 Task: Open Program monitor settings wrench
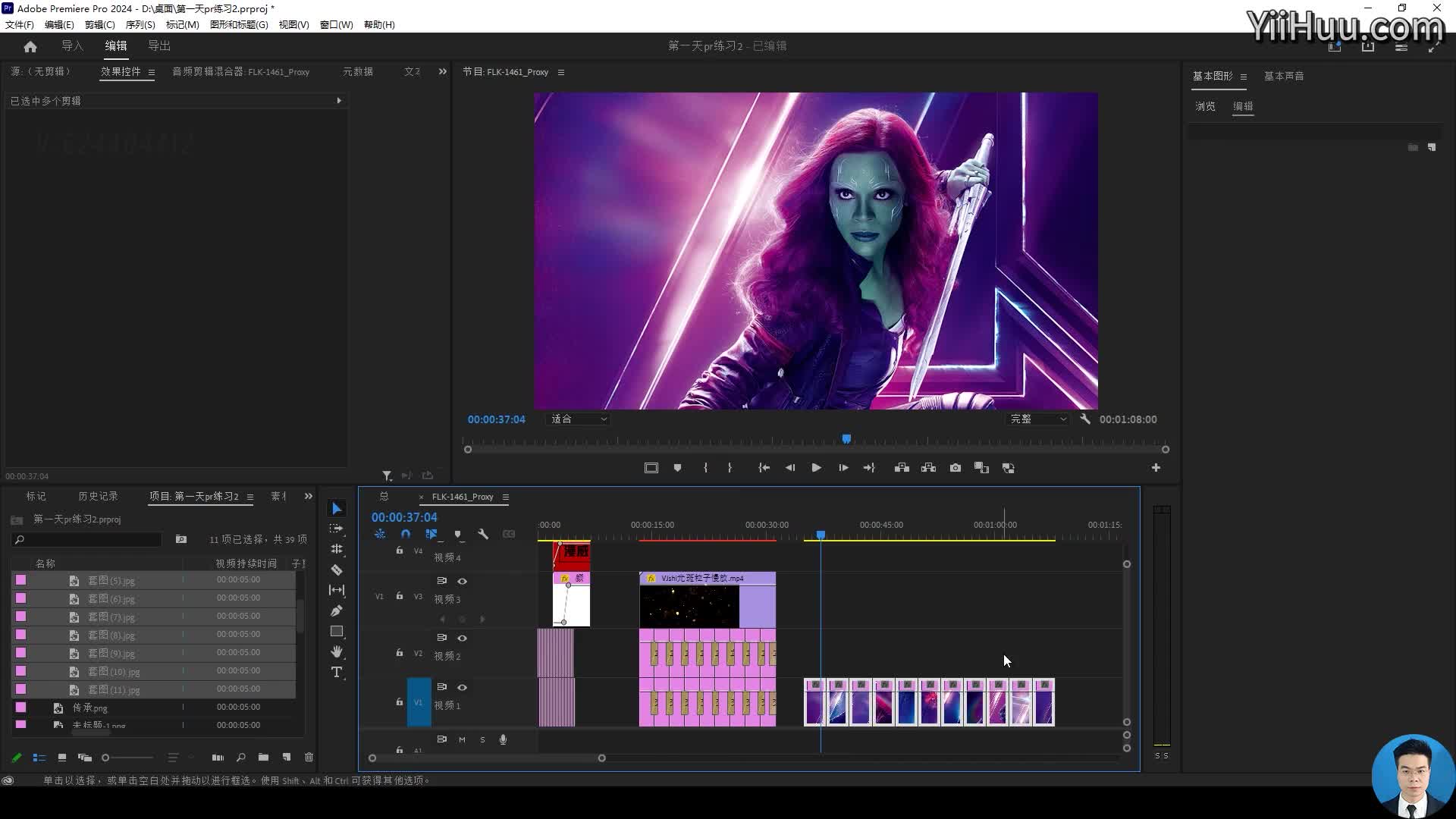click(1085, 419)
